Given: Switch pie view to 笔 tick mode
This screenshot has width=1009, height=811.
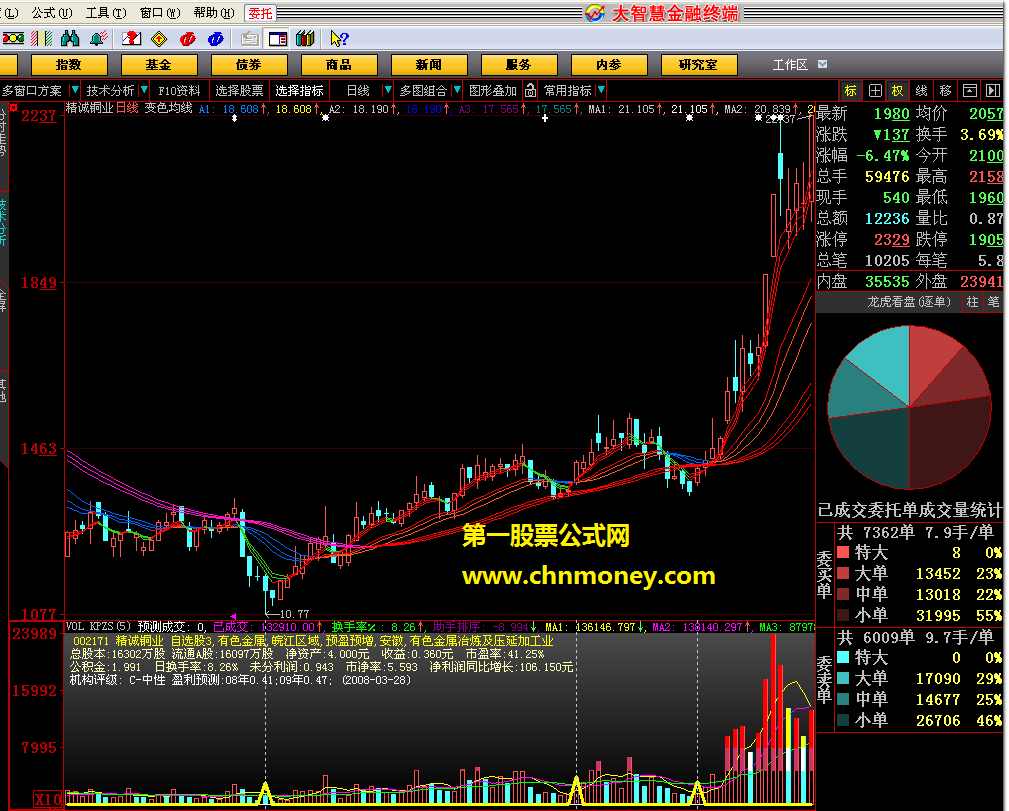Looking at the screenshot, I should 994,301.
